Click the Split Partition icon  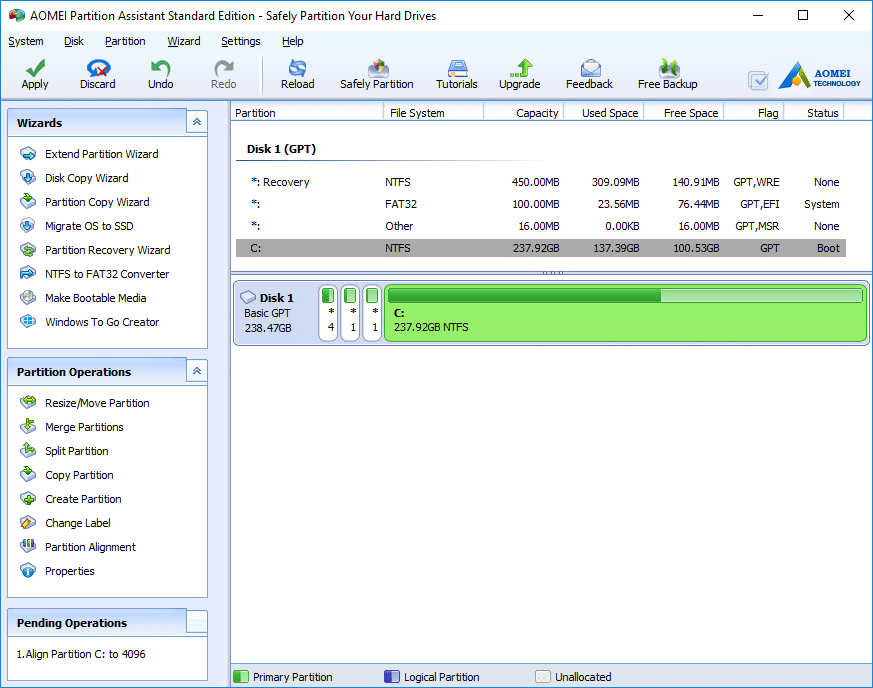[28, 450]
